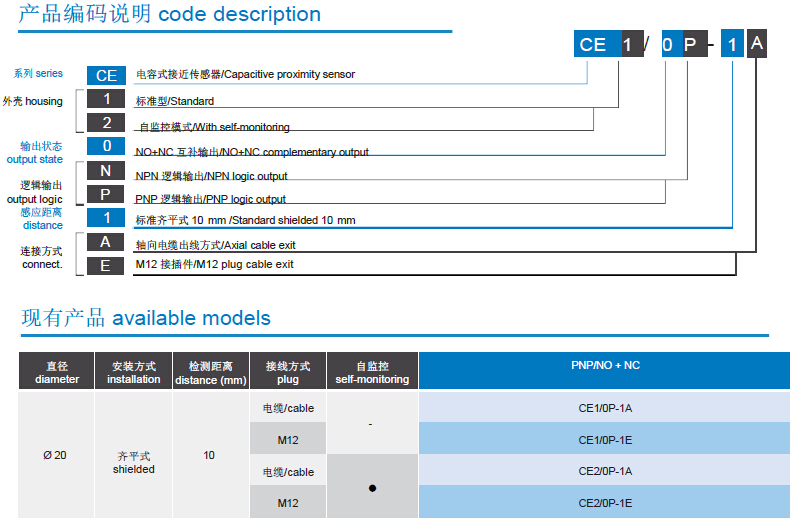The height and width of the screenshot is (522, 790).
Task: Select the installation column header
Action: [134, 372]
